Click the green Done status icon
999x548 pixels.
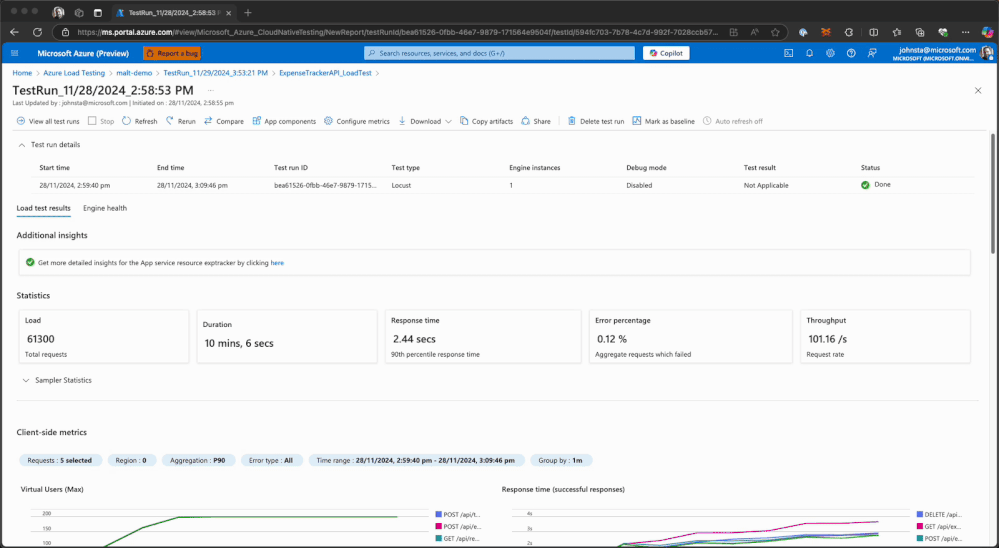point(865,185)
